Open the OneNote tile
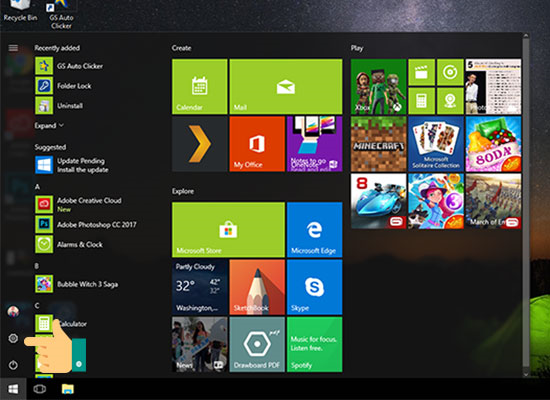The image size is (550, 400). 315,144
